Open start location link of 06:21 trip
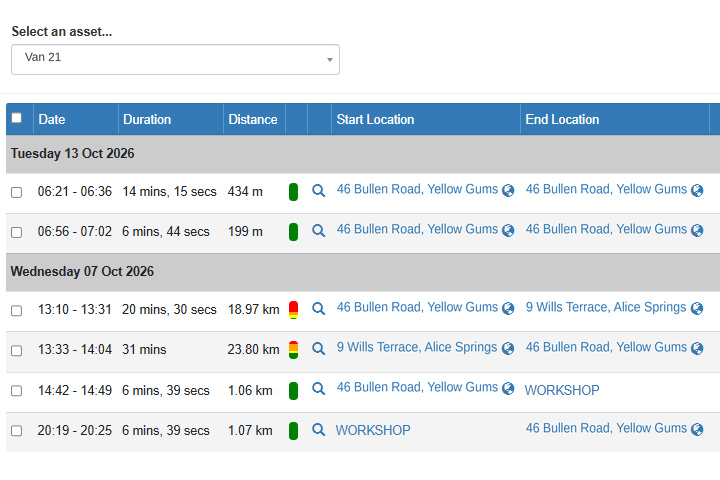 tap(417, 189)
